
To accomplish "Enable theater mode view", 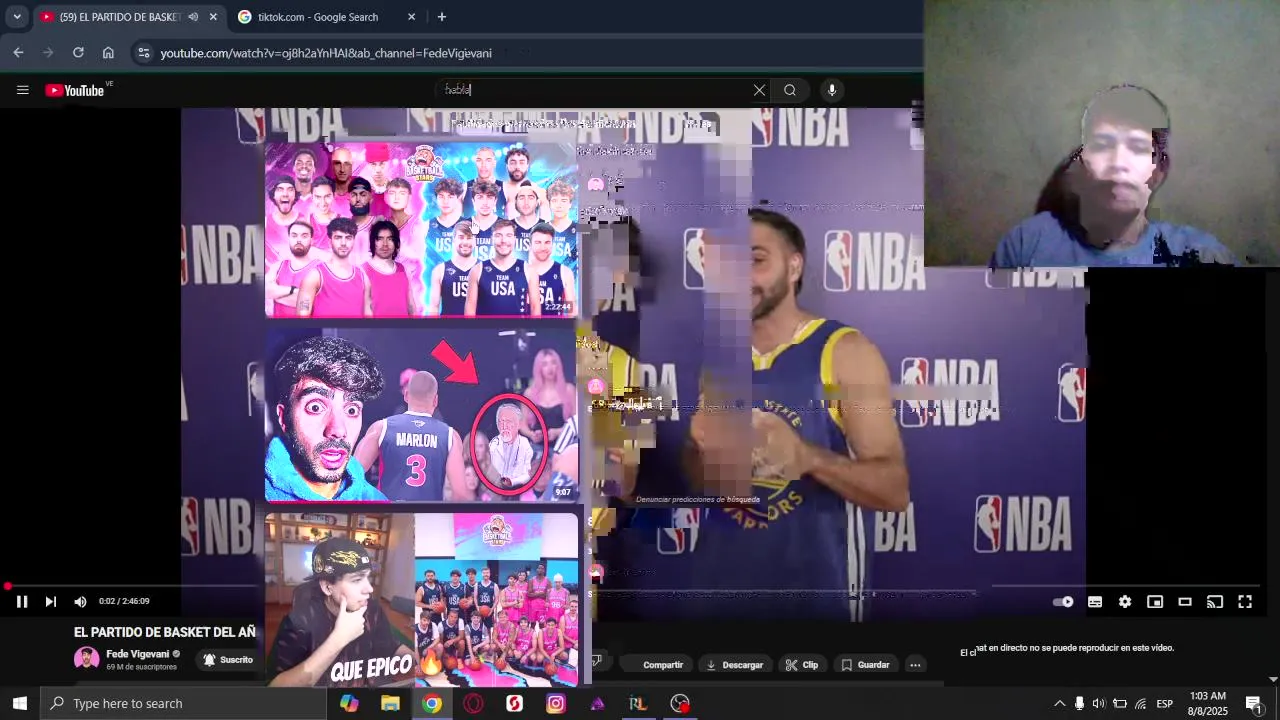I will pyautogui.click(x=1185, y=602).
